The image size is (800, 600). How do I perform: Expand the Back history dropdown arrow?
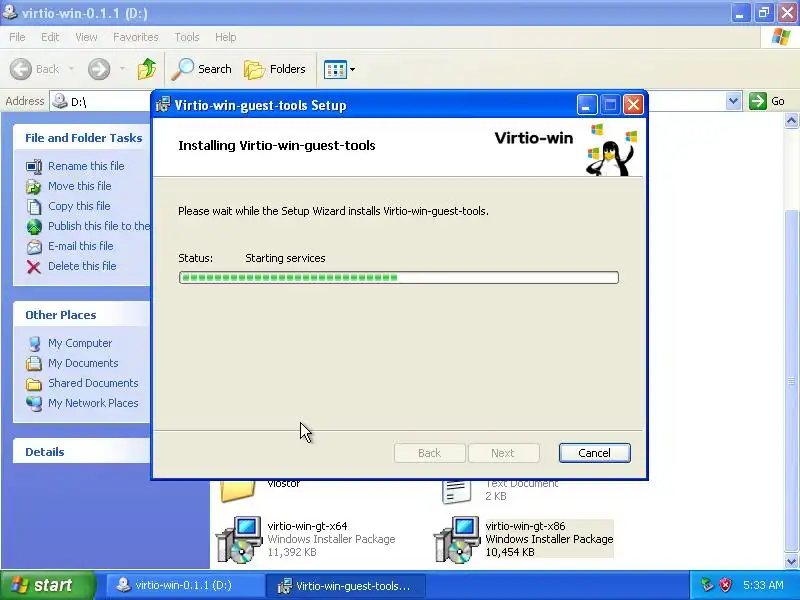71,69
